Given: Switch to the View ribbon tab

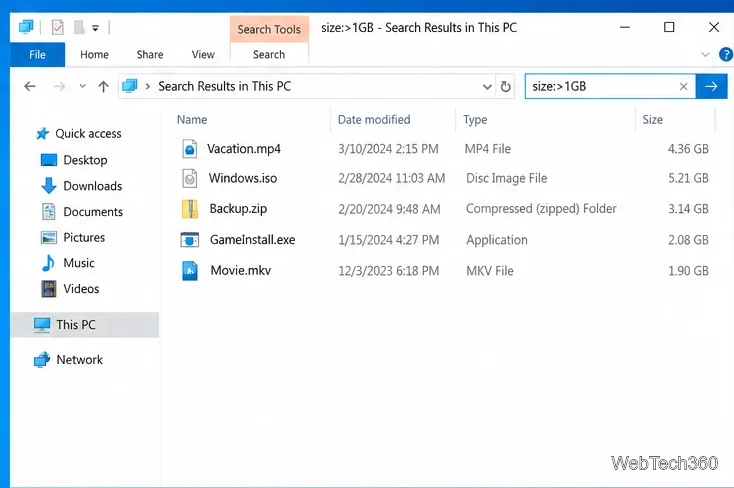Looking at the screenshot, I should click(x=203, y=55).
